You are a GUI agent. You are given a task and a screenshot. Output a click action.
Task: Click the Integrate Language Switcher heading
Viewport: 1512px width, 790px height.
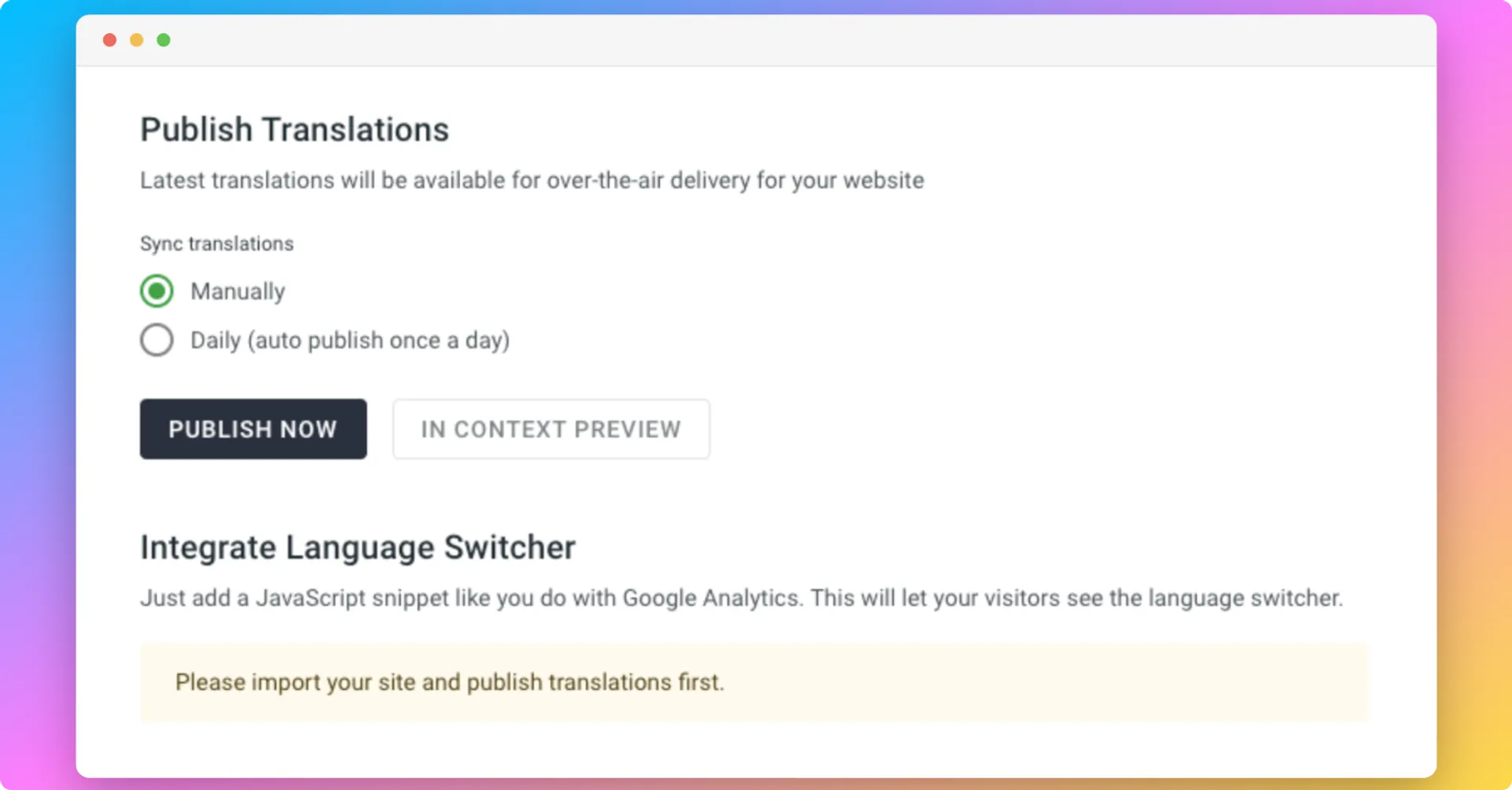358,547
